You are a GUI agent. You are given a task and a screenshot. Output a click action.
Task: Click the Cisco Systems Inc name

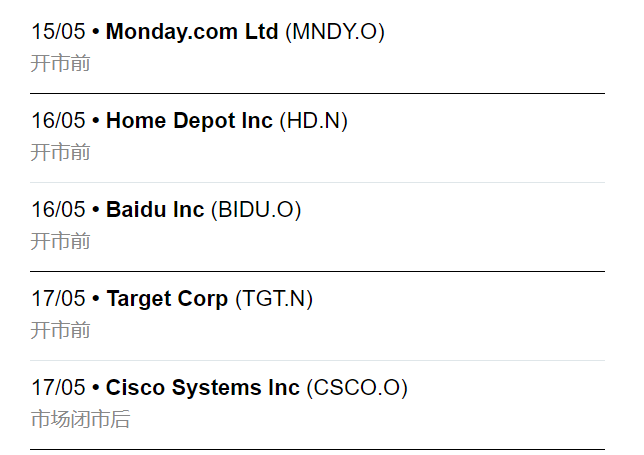pyautogui.click(x=203, y=388)
